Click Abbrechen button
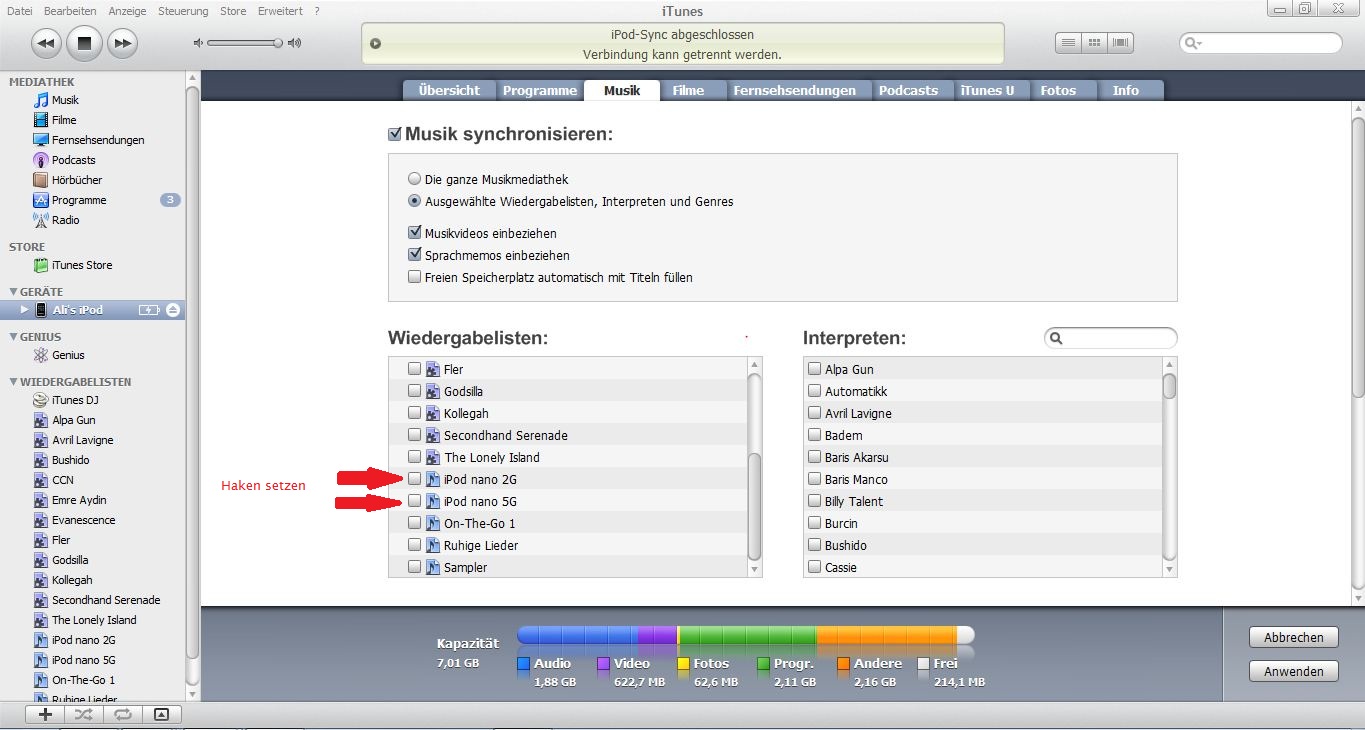This screenshot has height=730, width=1365. tap(1293, 637)
